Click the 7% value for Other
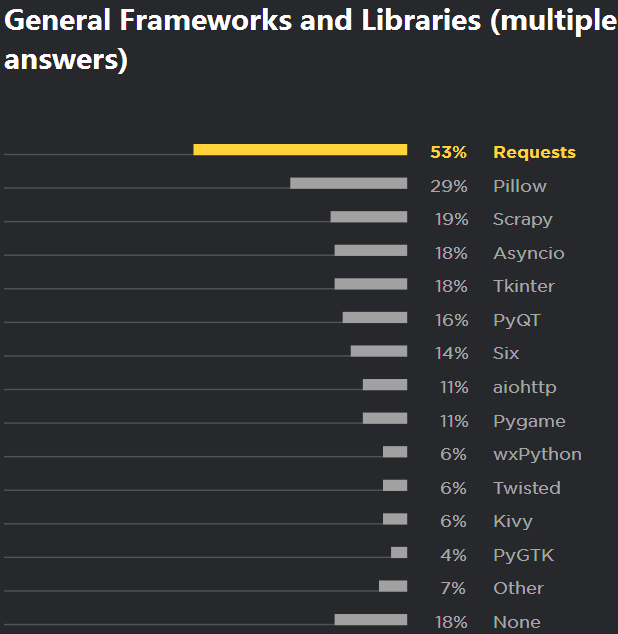The width and height of the screenshot is (618, 634). point(453,588)
